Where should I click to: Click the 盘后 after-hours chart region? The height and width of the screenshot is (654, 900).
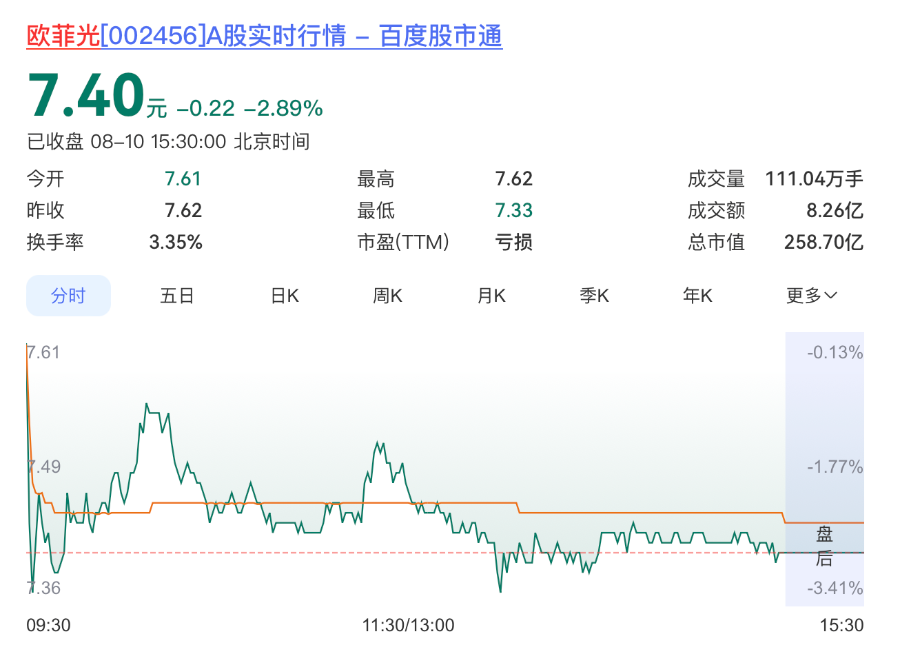(825, 469)
